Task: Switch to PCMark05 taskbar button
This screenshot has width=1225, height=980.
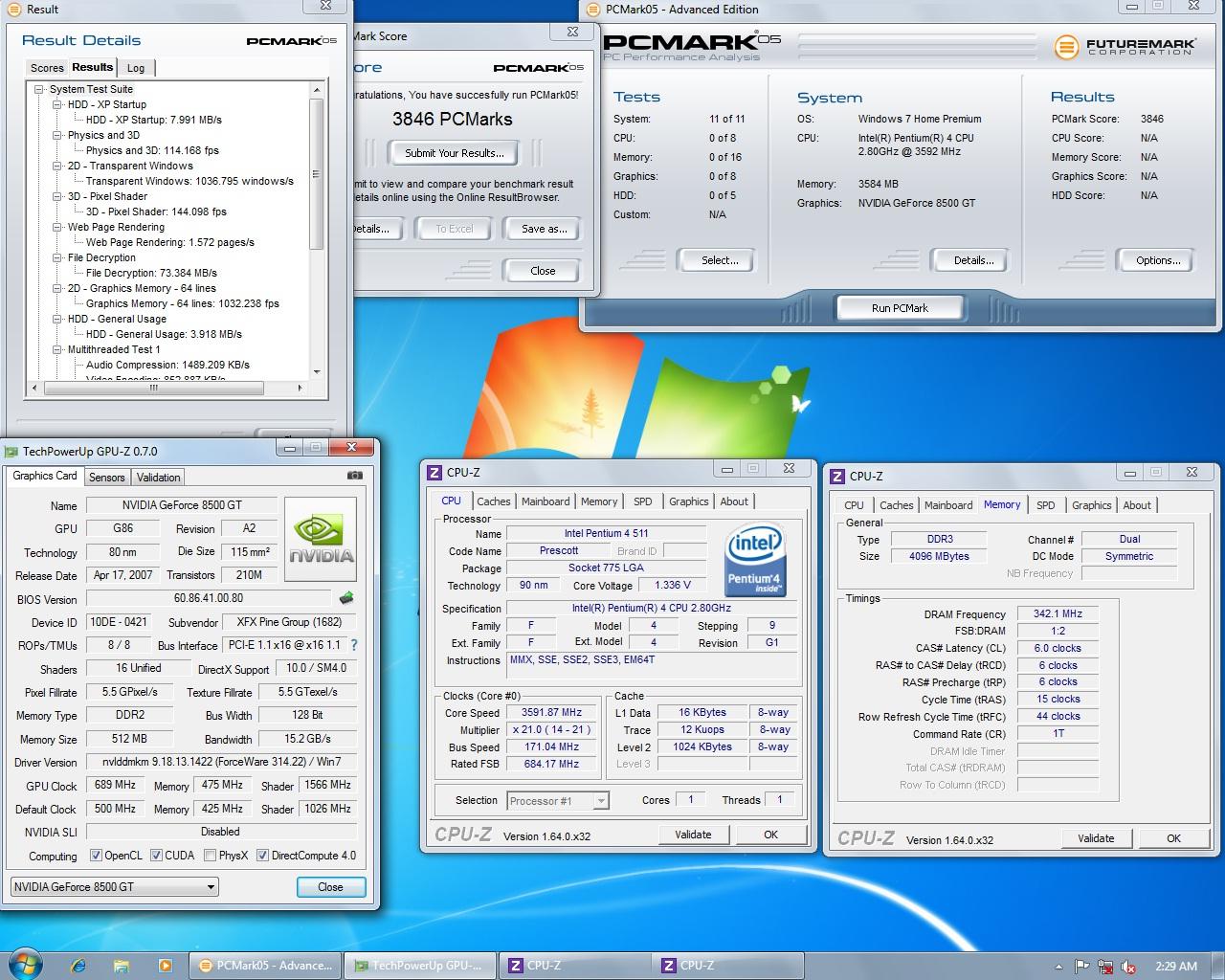Action: click(264, 966)
